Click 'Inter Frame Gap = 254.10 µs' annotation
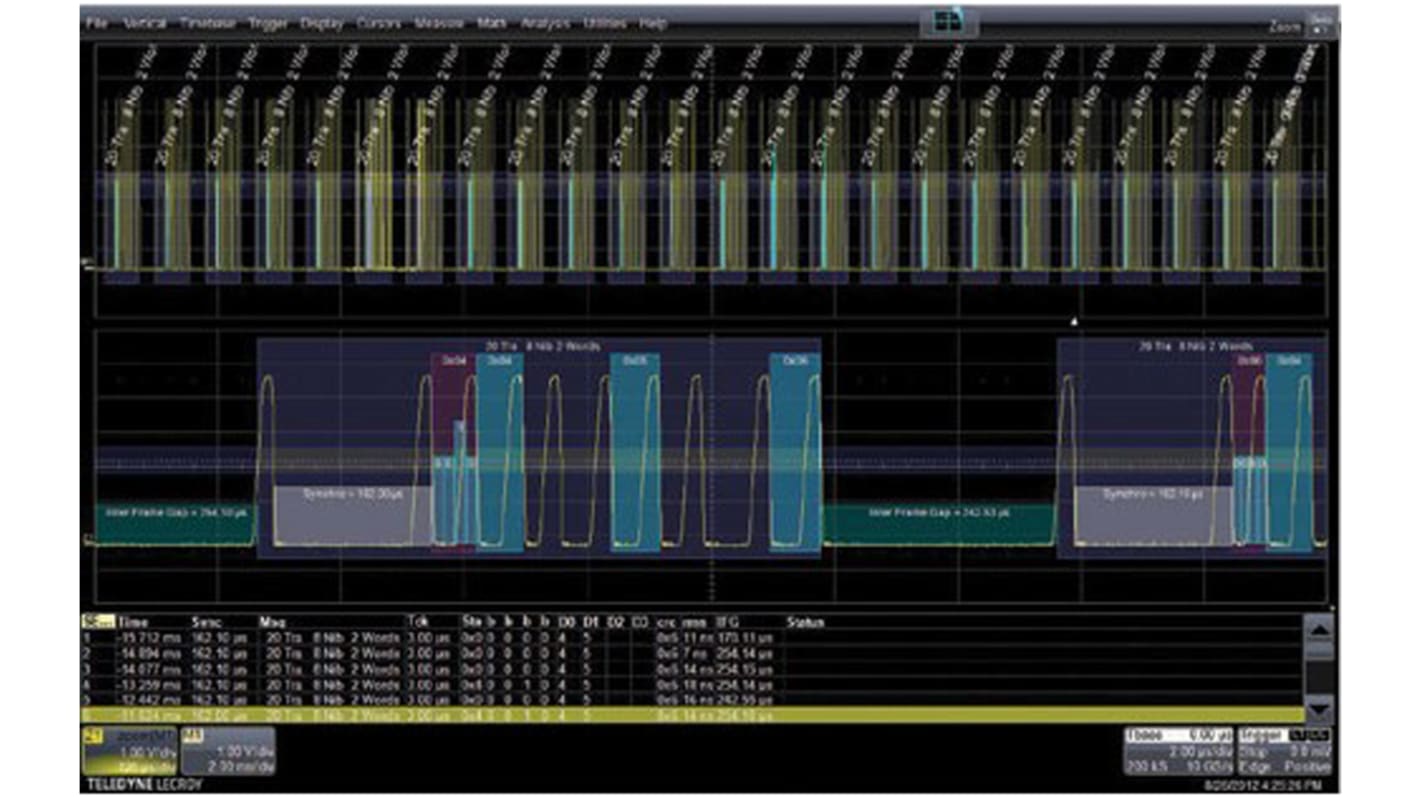 coord(176,512)
